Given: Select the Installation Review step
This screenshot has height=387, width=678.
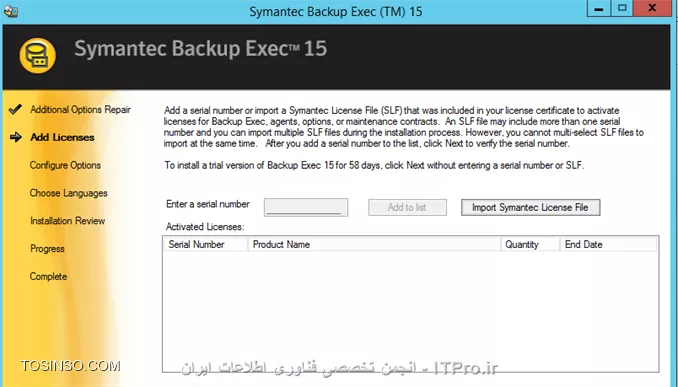Looking at the screenshot, I should click(67, 221).
